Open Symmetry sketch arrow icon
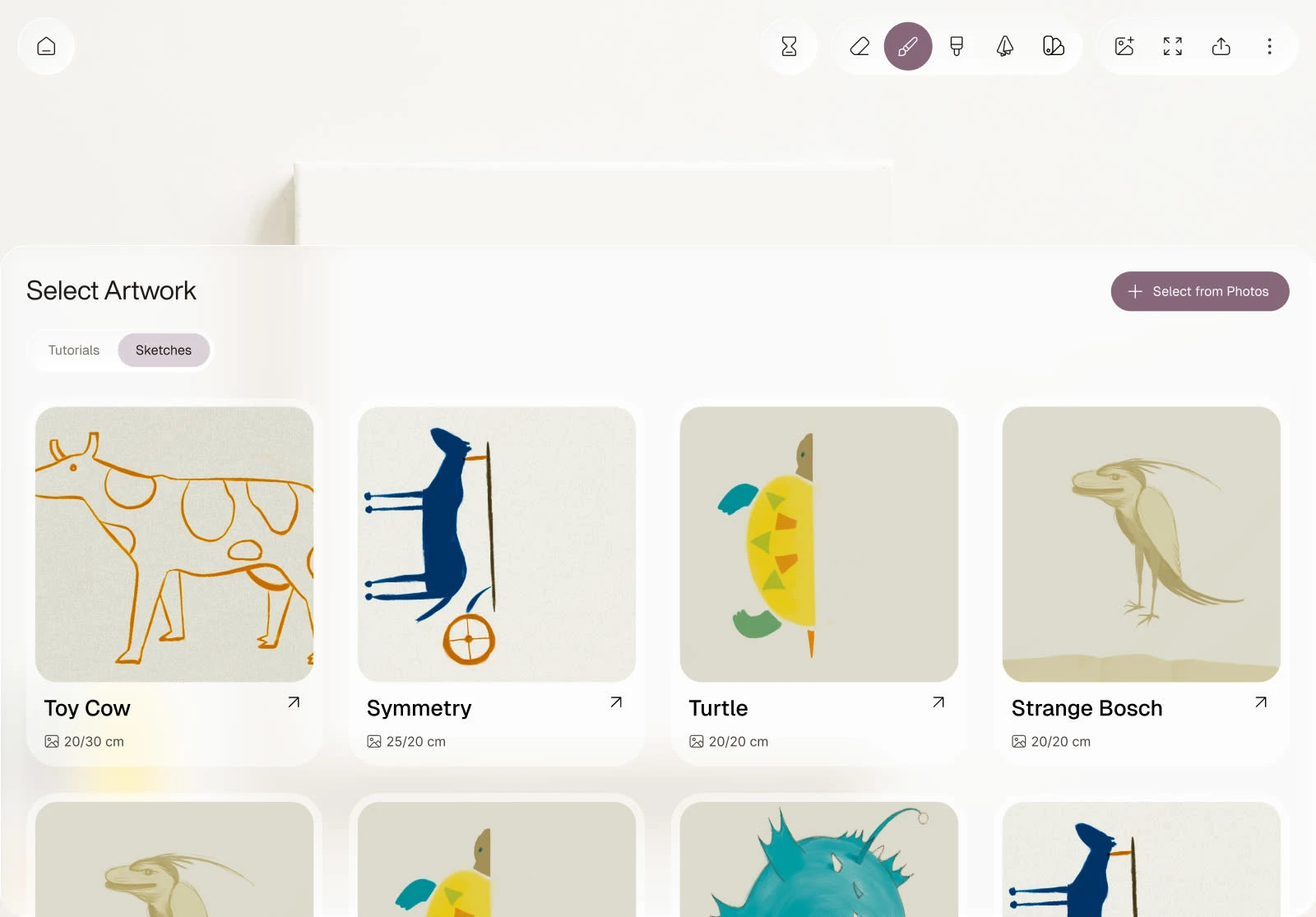 point(616,702)
